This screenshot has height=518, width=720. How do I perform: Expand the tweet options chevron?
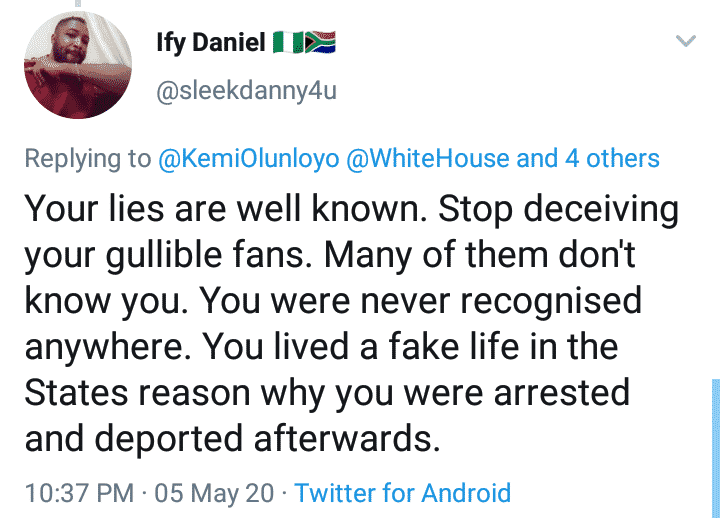click(686, 41)
